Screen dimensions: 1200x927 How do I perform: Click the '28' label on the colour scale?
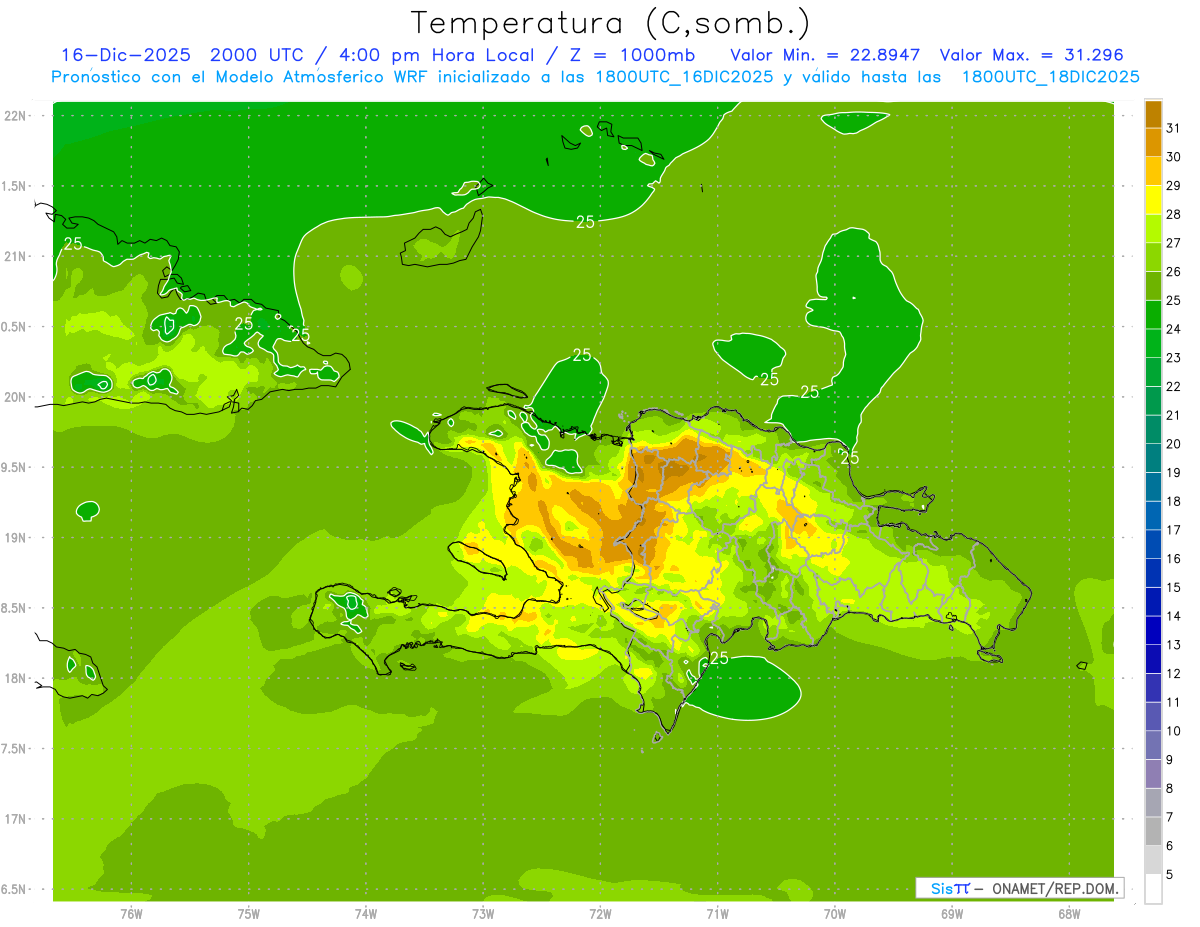point(1173,214)
